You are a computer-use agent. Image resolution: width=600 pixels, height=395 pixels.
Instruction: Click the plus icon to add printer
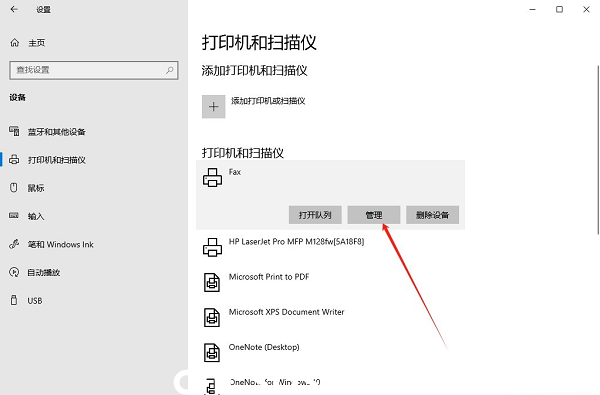214,106
